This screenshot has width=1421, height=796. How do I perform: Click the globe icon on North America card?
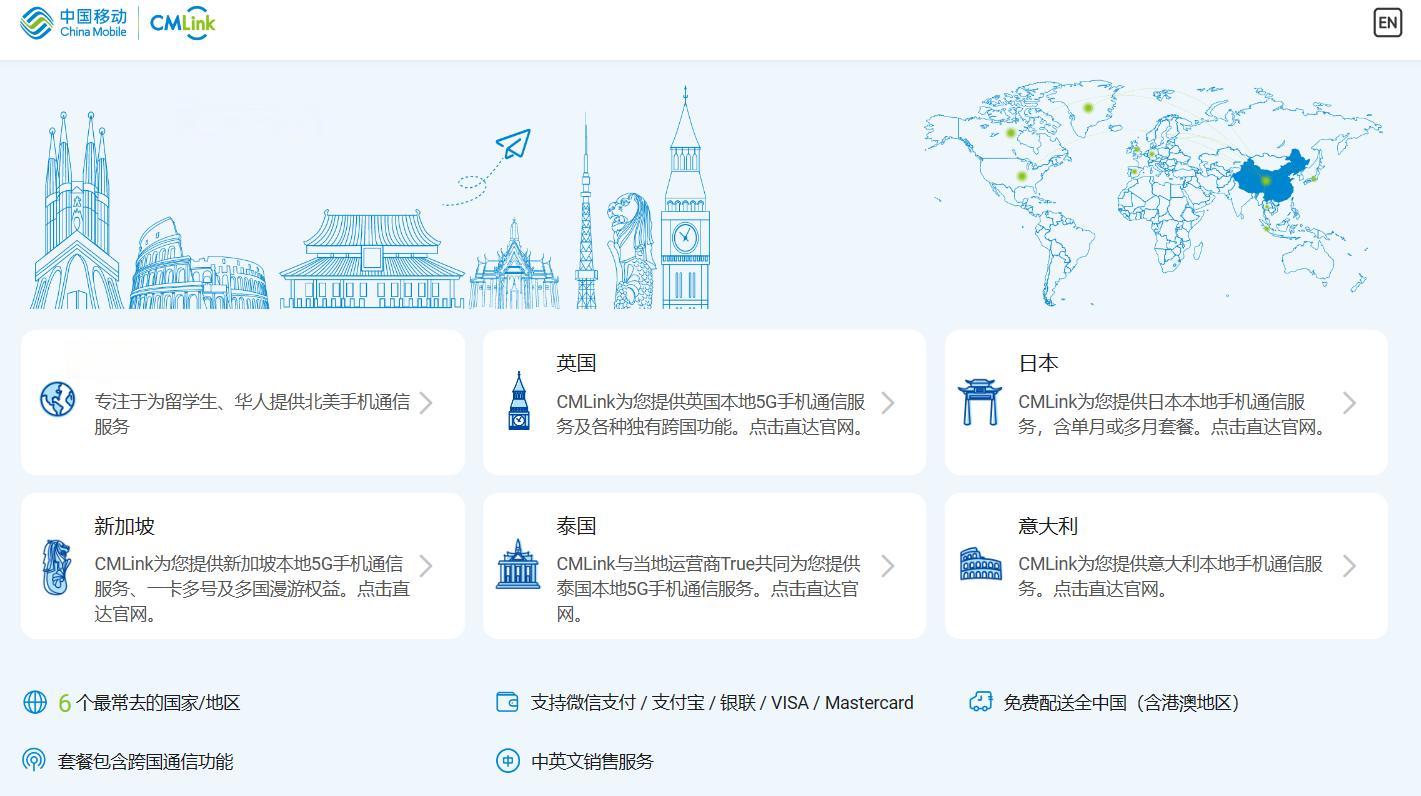click(57, 399)
